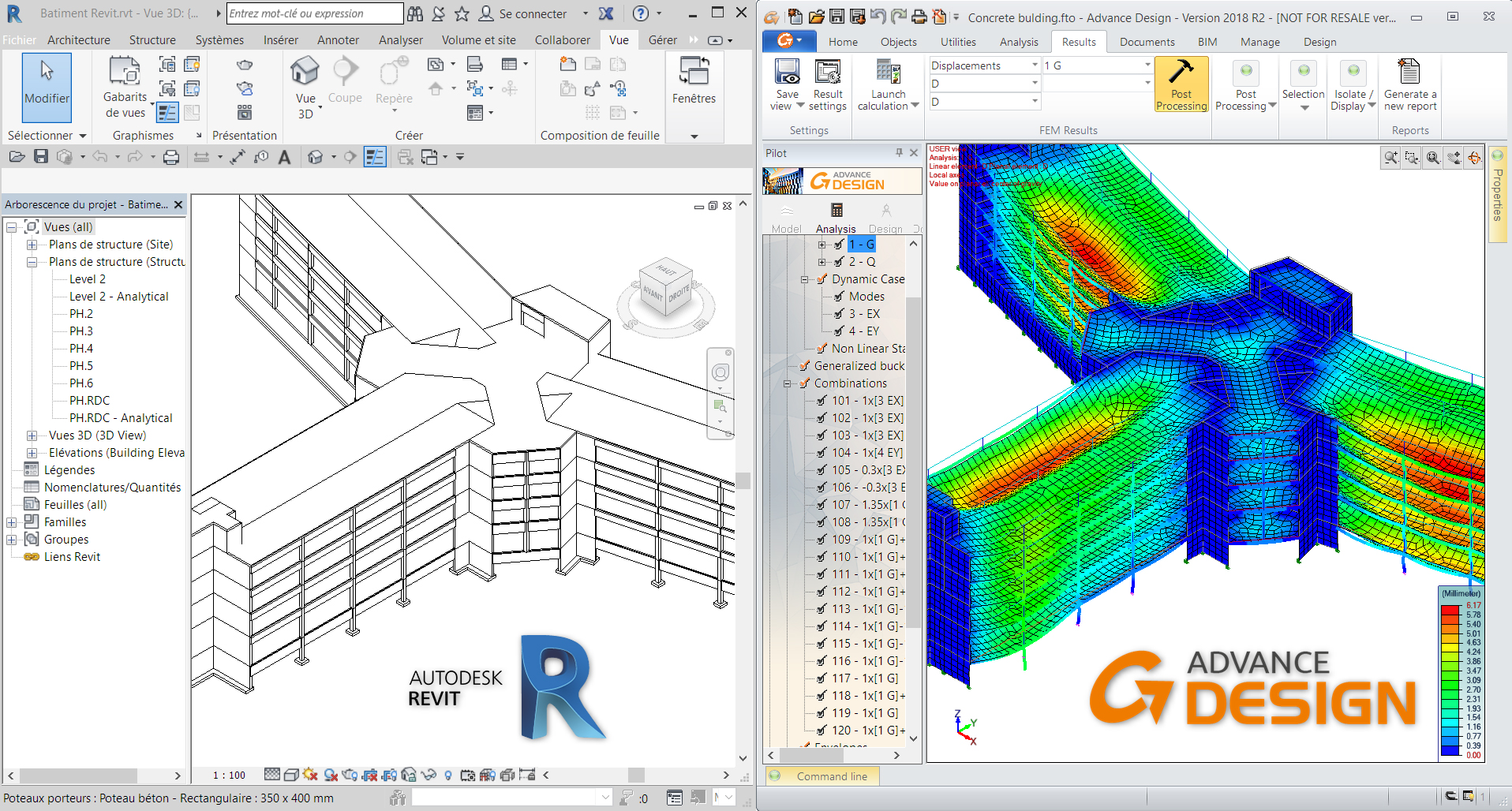Open the PH.RDC - Analytical view

(120, 418)
